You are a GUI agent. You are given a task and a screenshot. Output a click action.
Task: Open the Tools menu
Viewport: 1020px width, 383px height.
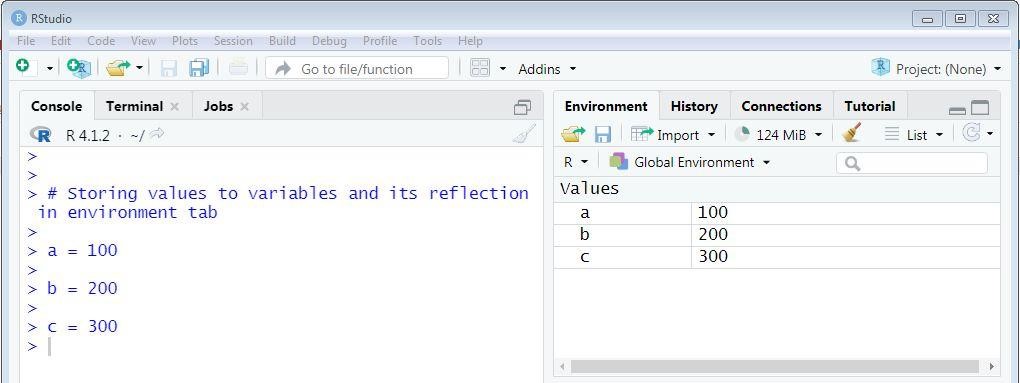(x=427, y=41)
